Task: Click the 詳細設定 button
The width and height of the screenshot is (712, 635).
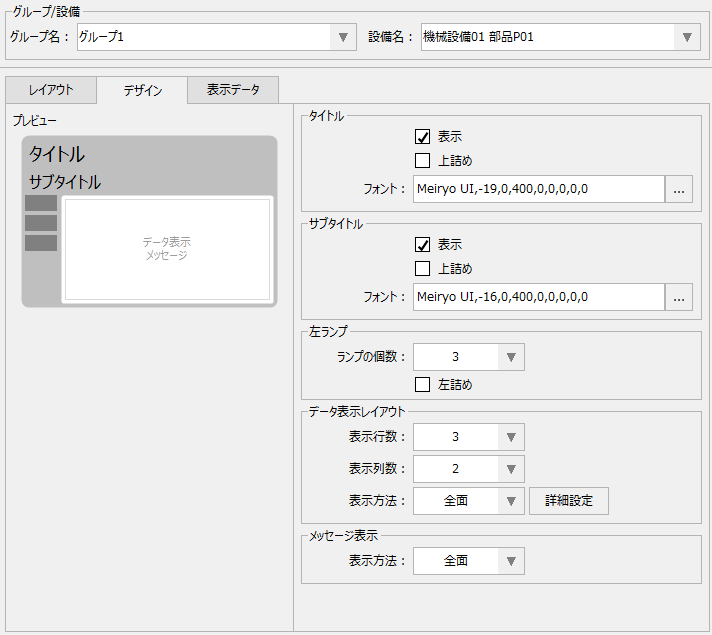Action: click(569, 501)
